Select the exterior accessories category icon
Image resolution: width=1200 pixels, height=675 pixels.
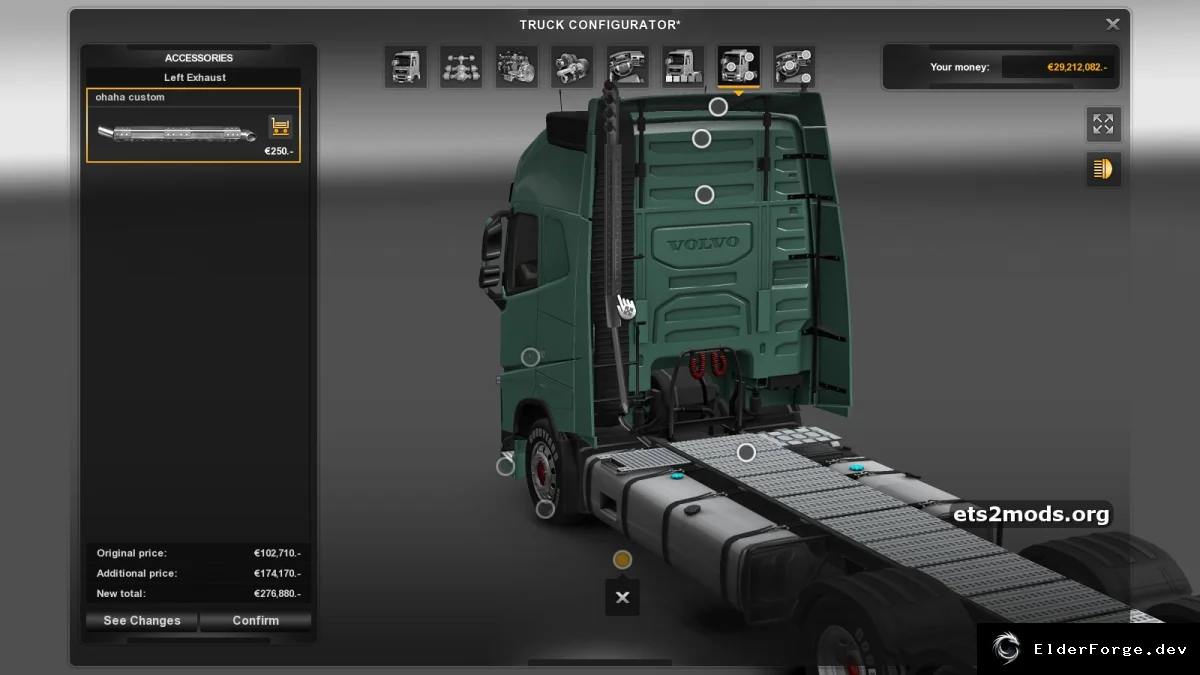739,67
